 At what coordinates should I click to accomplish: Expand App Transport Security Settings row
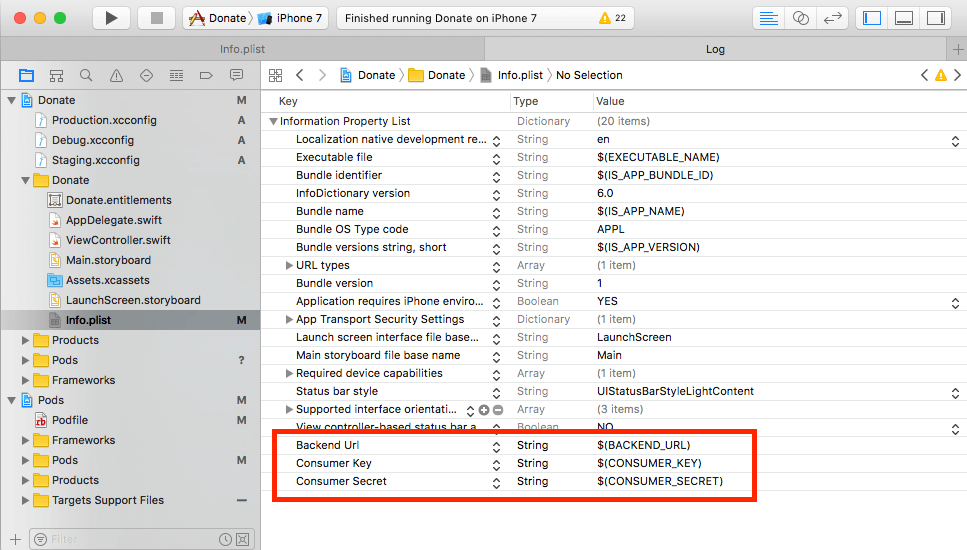289,319
